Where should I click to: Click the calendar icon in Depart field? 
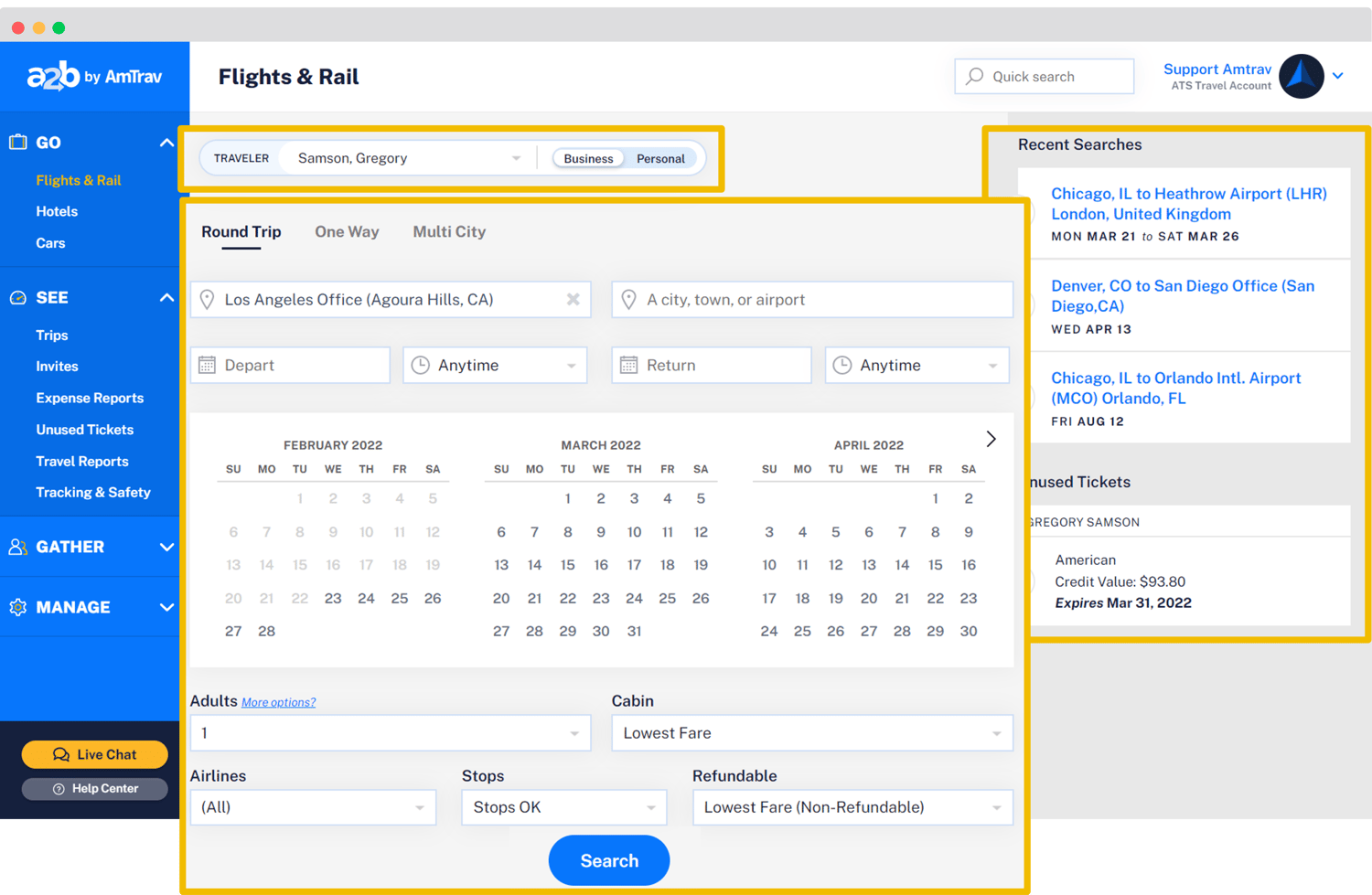[x=208, y=366]
